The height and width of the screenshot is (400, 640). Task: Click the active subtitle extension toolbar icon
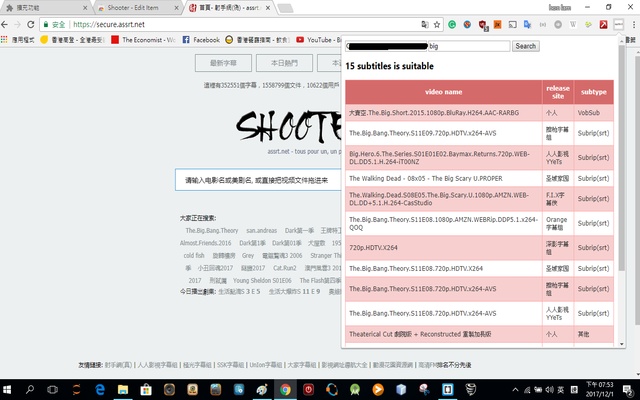619,25
